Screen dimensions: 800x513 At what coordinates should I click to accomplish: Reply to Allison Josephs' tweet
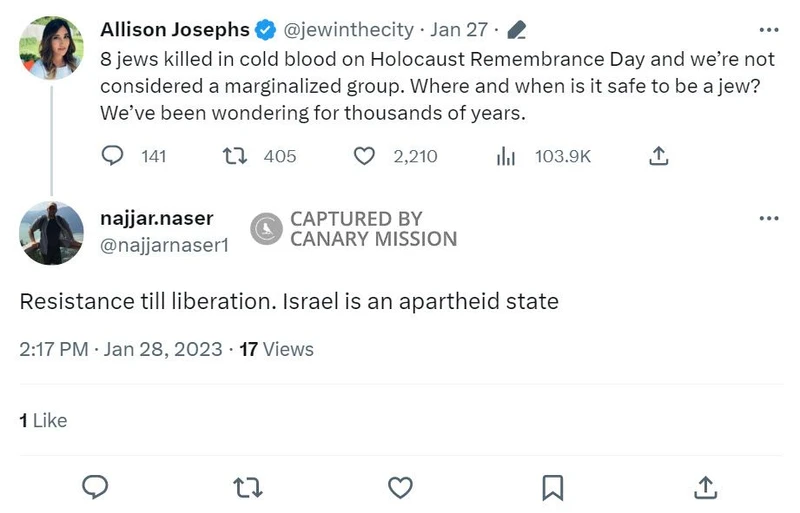tap(114, 156)
